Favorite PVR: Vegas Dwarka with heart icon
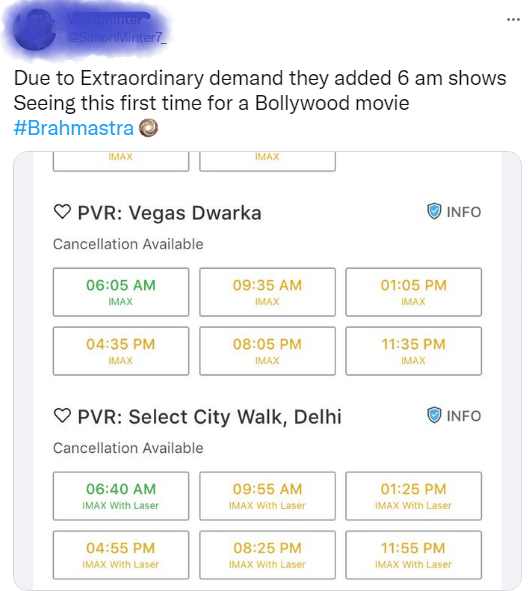Viewport: 532px width, 591px height. tap(62, 211)
